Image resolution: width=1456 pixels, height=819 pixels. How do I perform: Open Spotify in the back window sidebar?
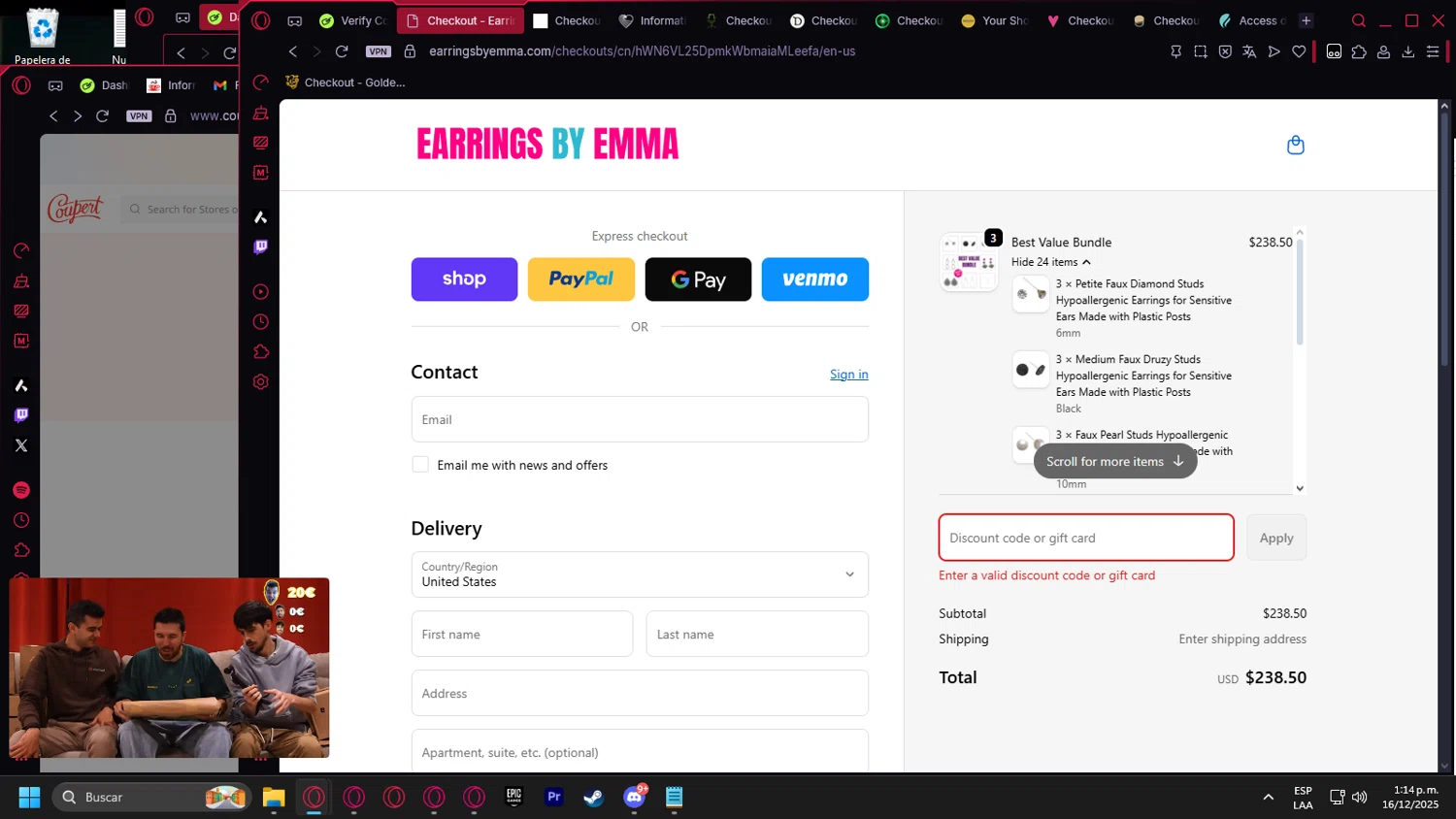[21, 490]
